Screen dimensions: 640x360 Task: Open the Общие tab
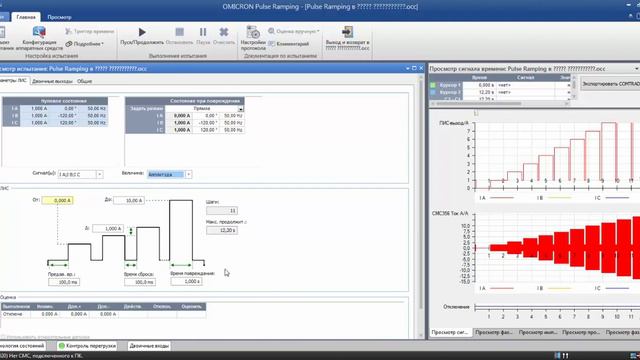coord(84,81)
